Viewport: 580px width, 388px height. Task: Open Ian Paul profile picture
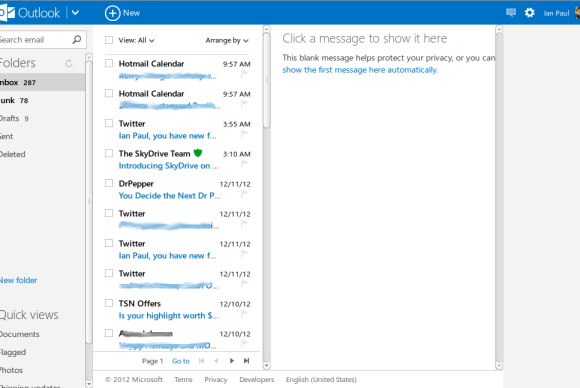click(x=577, y=13)
